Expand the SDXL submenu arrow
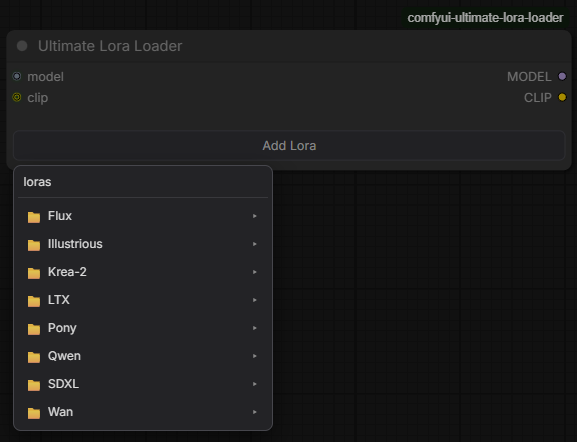Viewport: 577px width, 442px height. [255, 384]
